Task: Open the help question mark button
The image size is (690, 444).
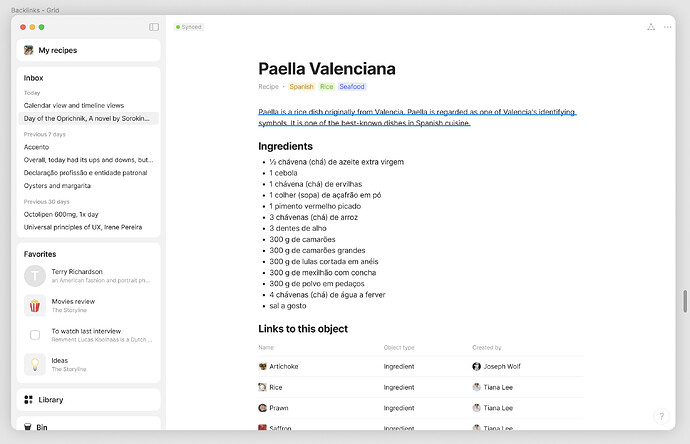Action: [x=661, y=416]
